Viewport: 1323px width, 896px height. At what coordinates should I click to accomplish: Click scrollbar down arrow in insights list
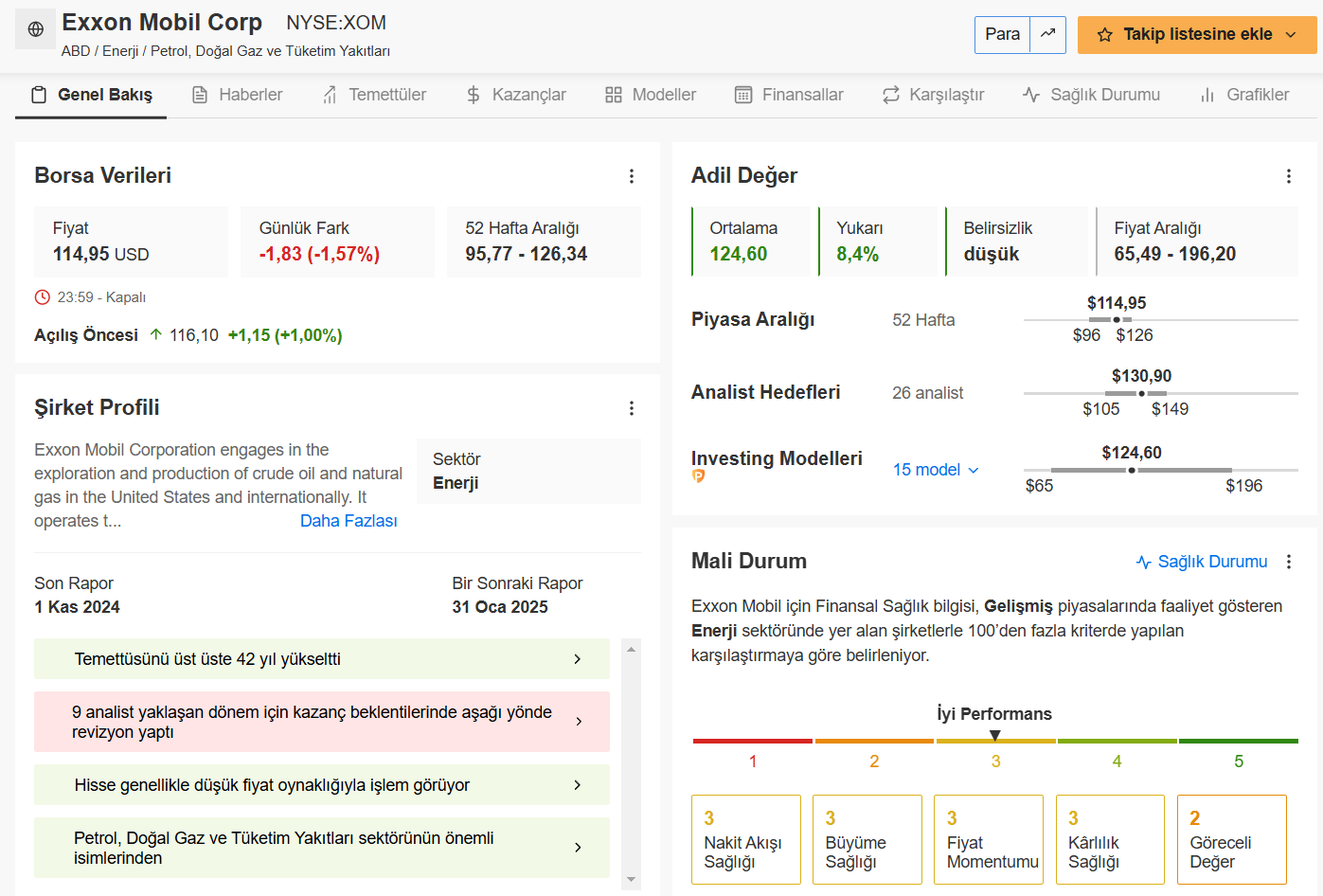631,881
